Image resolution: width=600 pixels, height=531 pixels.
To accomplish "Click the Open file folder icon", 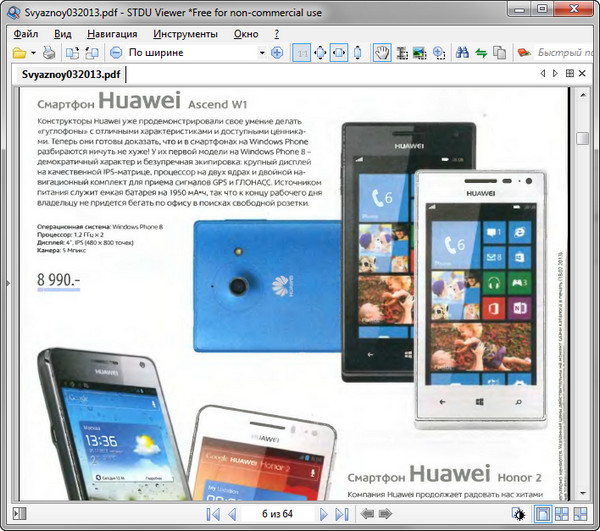I will pyautogui.click(x=18, y=52).
